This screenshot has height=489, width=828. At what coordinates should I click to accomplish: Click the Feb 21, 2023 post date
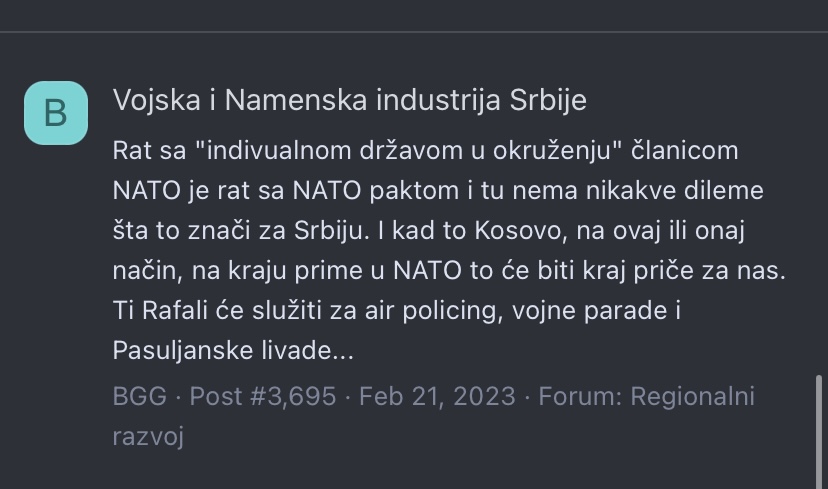tap(437, 397)
